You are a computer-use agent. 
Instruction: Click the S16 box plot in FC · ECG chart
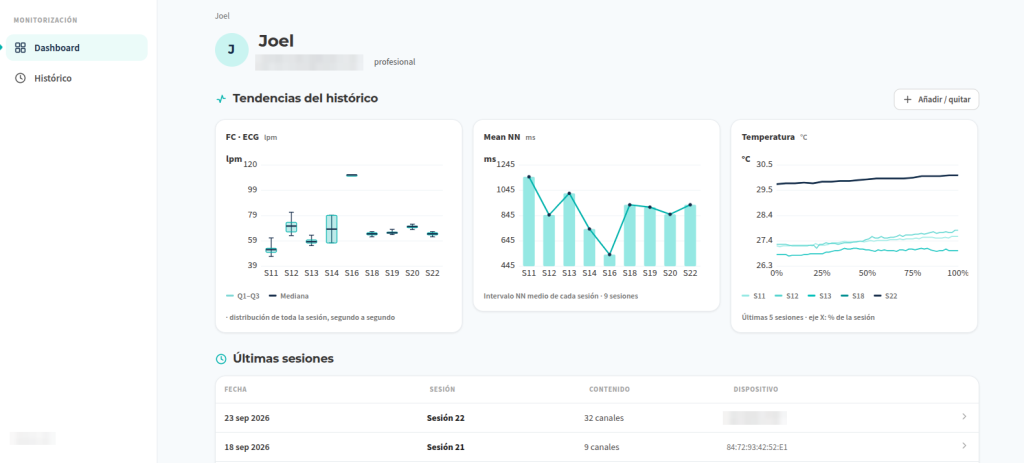click(x=351, y=175)
